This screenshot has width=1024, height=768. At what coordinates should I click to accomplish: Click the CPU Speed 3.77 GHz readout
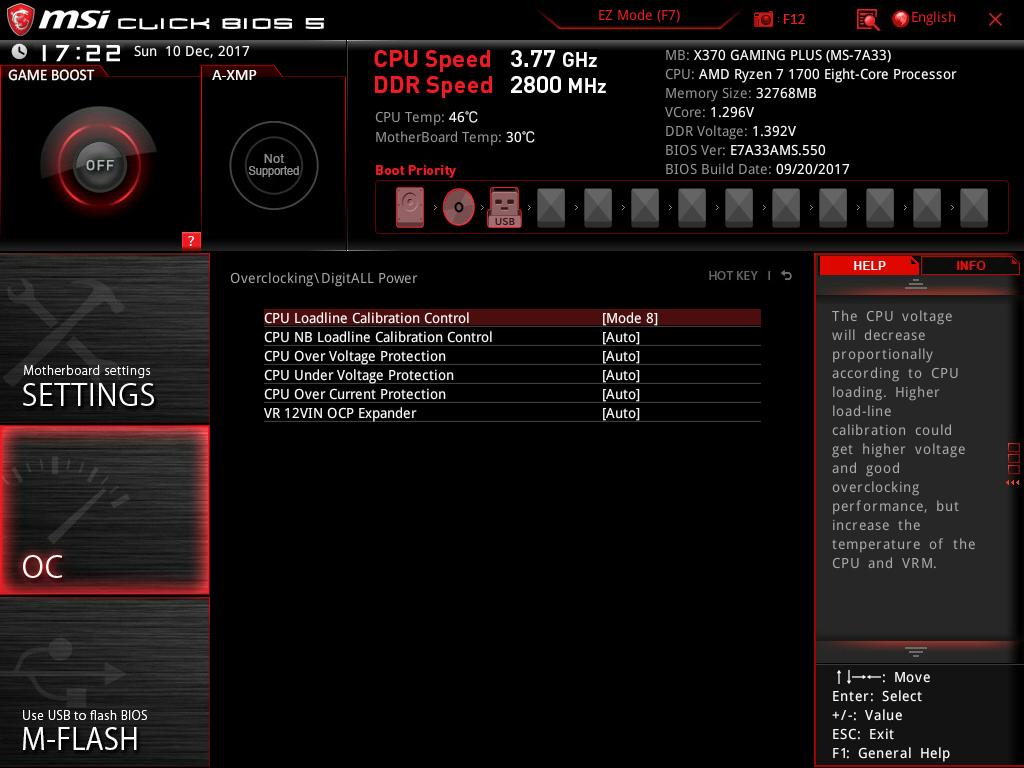[485, 59]
